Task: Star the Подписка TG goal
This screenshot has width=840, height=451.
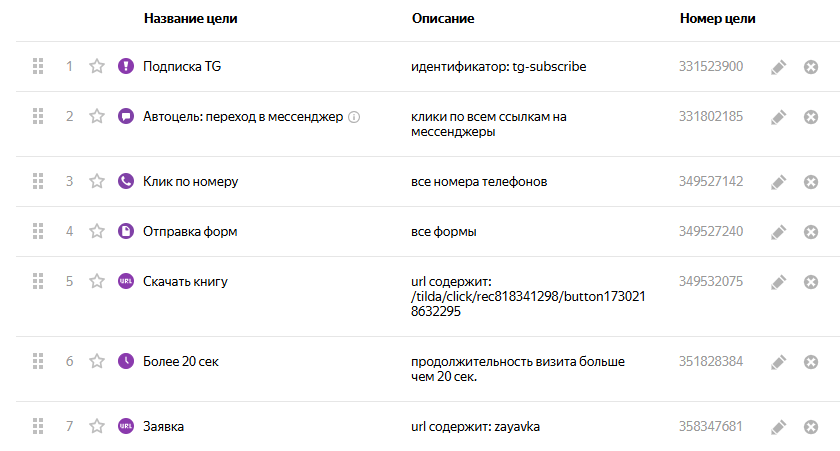Action: (97, 67)
